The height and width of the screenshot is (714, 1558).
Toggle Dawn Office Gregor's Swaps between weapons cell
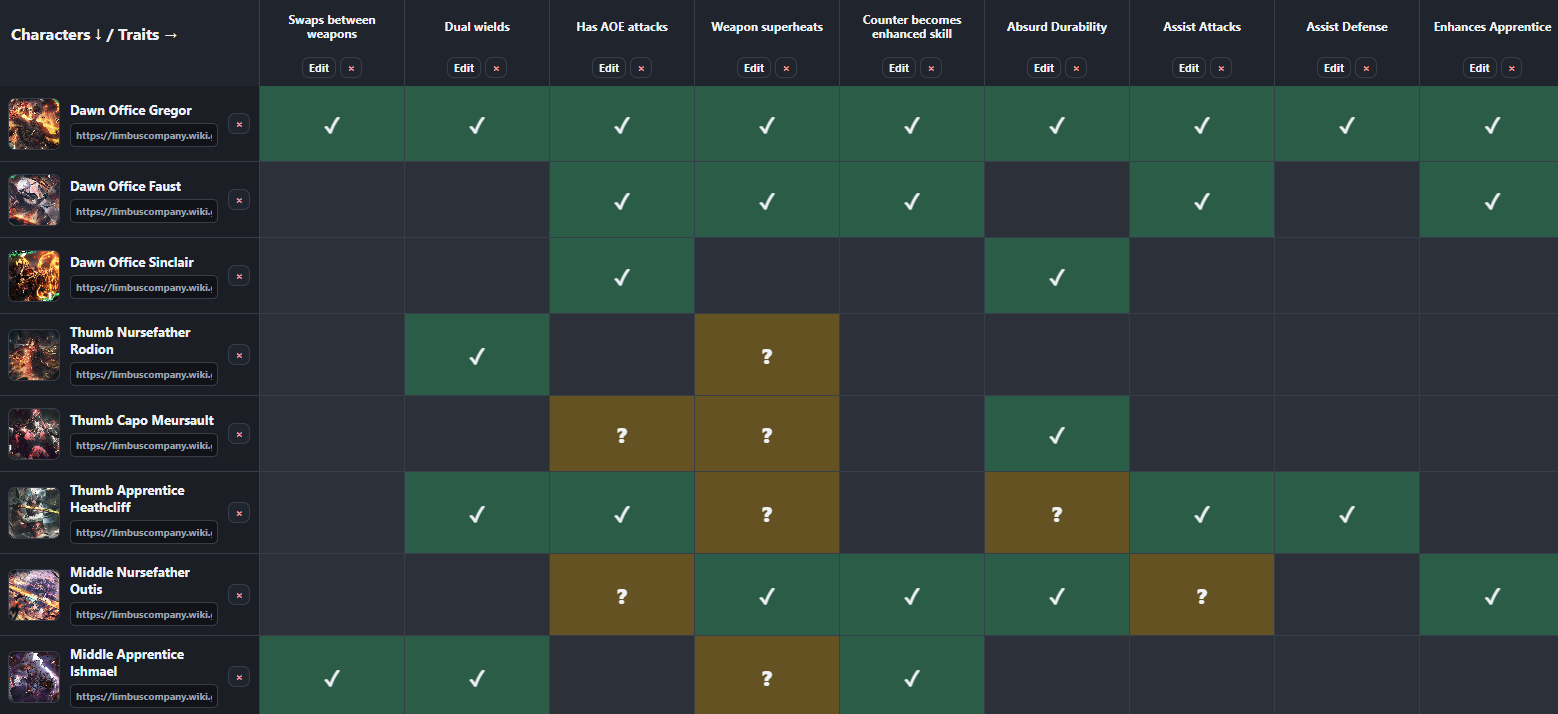[332, 124]
